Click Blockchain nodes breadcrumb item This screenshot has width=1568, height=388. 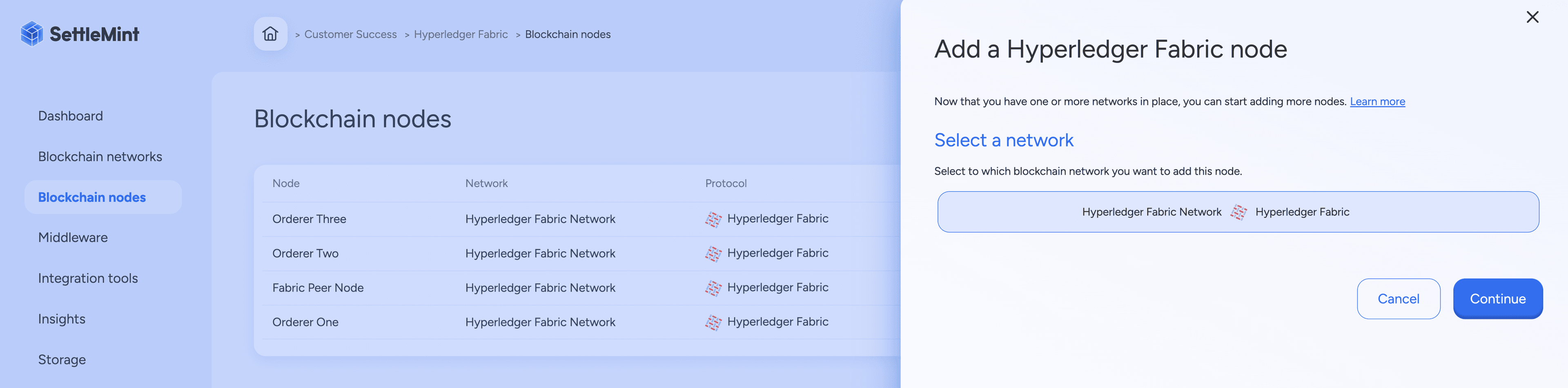click(x=568, y=35)
